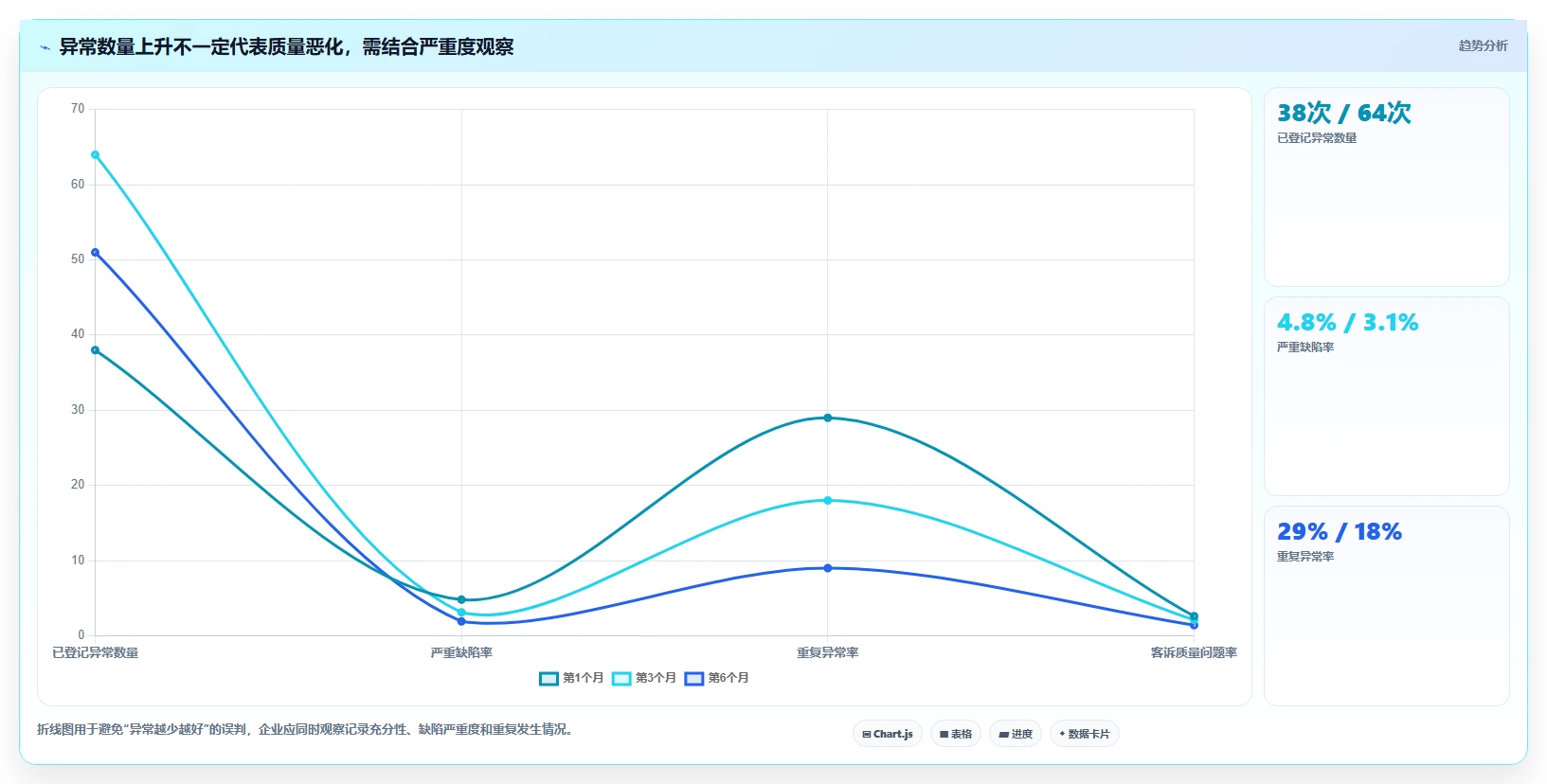This screenshot has width=1547, height=784.
Task: Click the 重复异常率 x-axis label
Action: click(828, 652)
